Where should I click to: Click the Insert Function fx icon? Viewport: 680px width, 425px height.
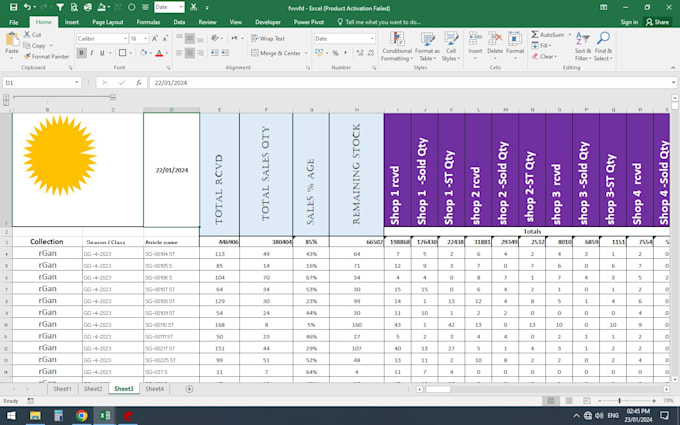coord(139,82)
